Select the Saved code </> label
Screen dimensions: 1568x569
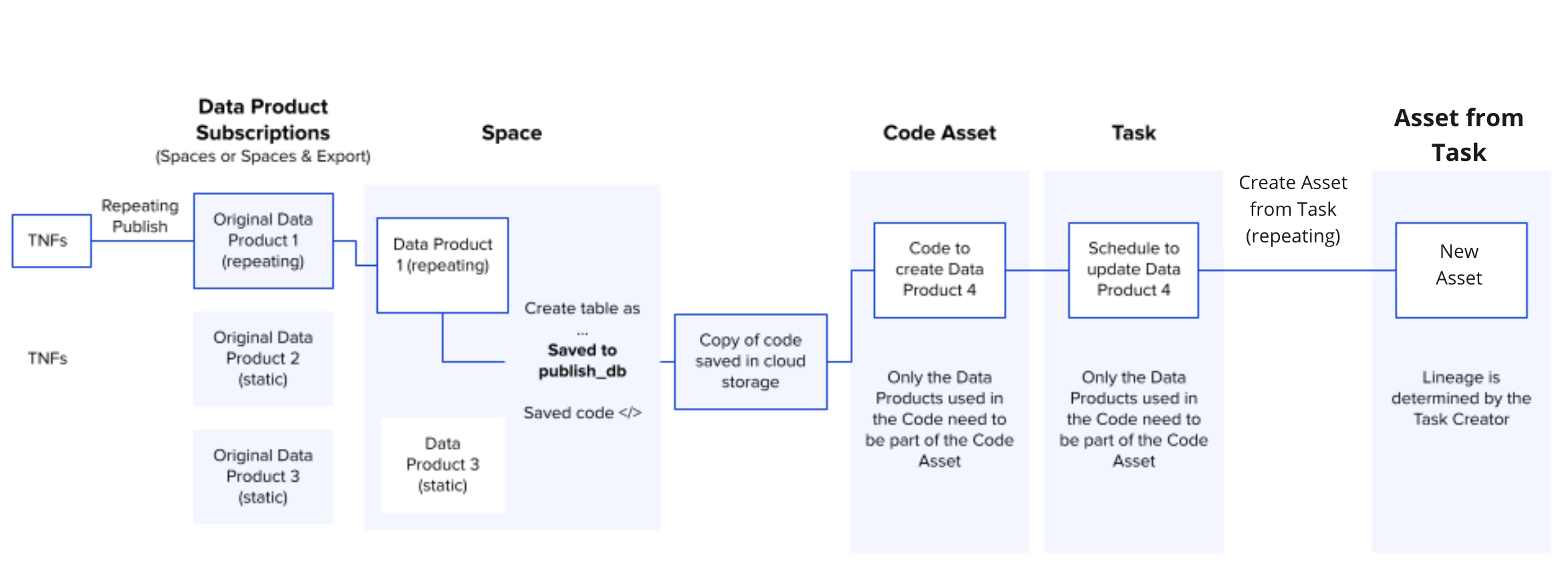point(582,413)
